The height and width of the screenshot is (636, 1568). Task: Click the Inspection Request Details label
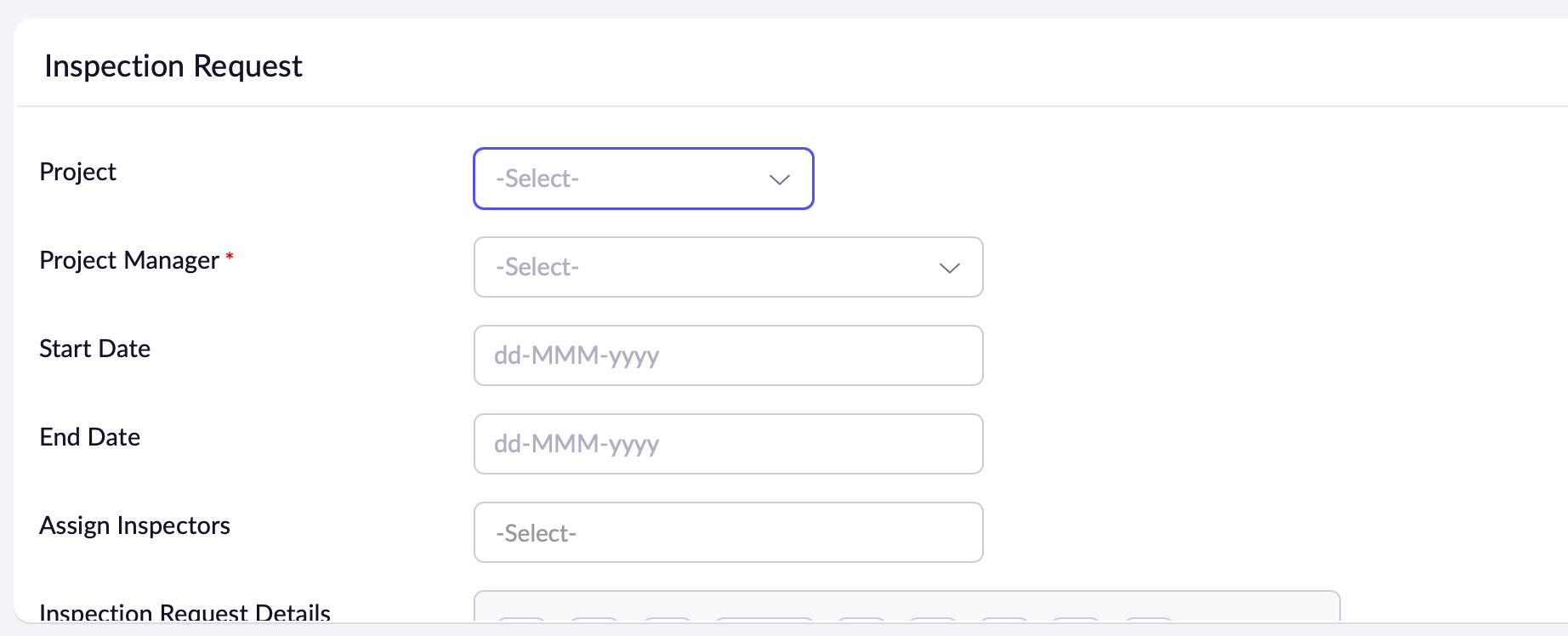click(x=185, y=612)
